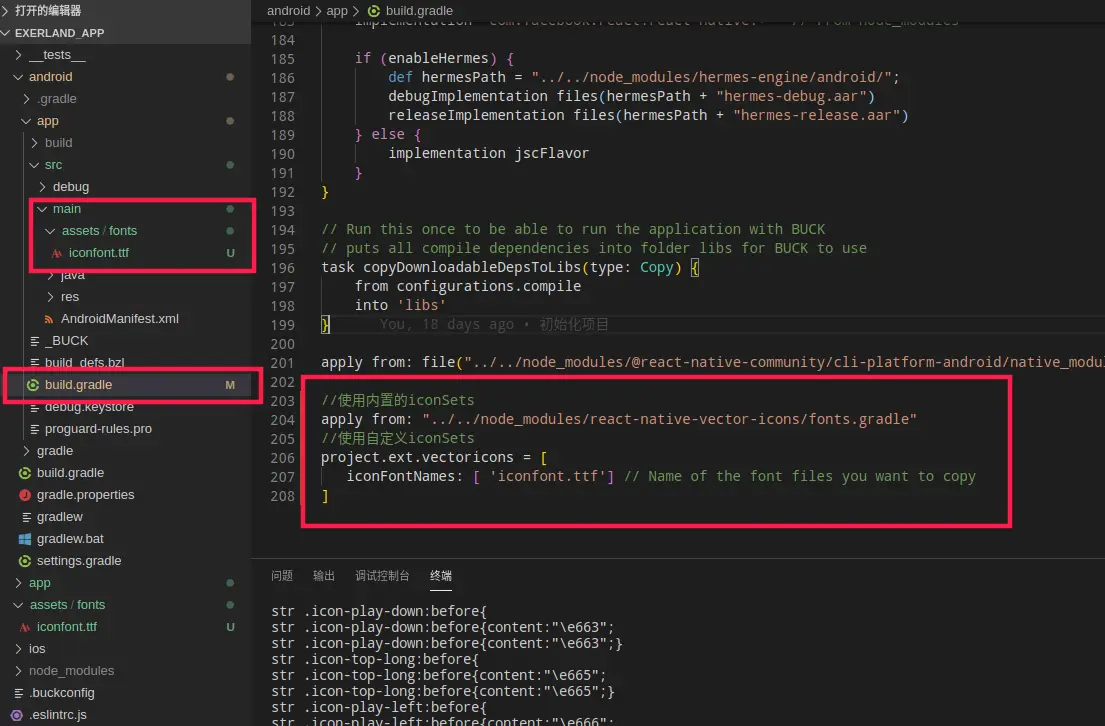Click the 'You, 18 days ago' blame annotation
Image resolution: width=1105 pixels, height=726 pixels.
point(494,324)
